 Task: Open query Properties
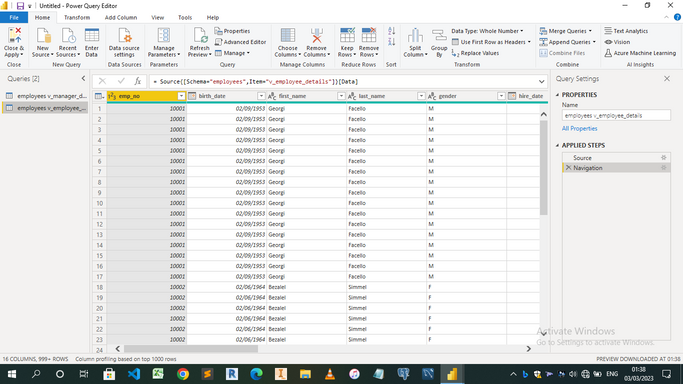click(232, 31)
